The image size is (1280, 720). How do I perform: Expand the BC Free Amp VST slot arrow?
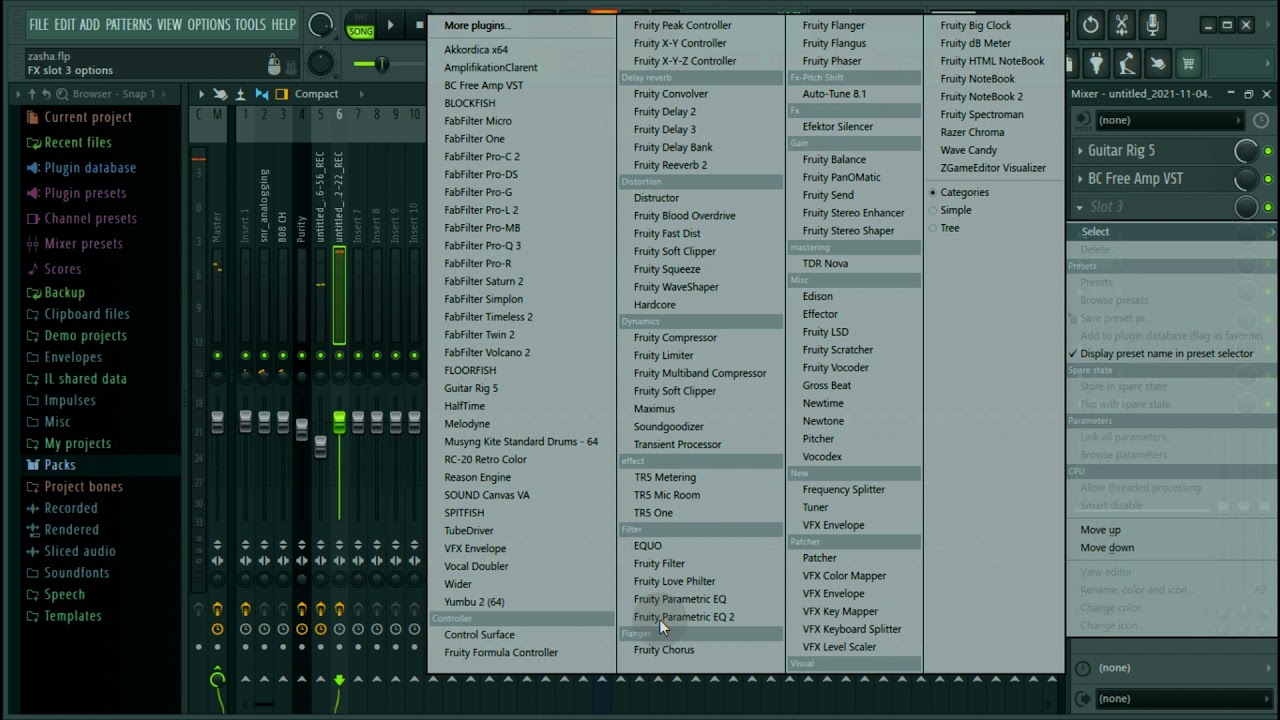click(1080, 179)
